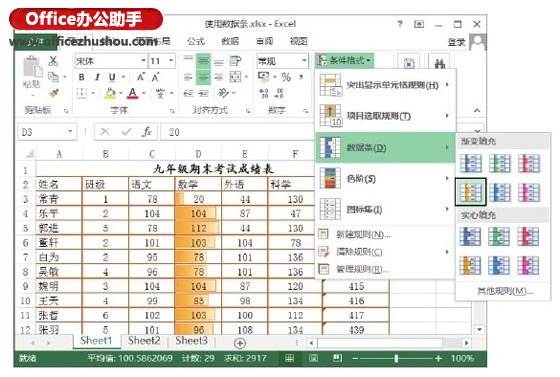Image resolution: width=560 pixels, height=377 pixels.
Task: Click the fill color bucket icon
Action: coord(110,93)
